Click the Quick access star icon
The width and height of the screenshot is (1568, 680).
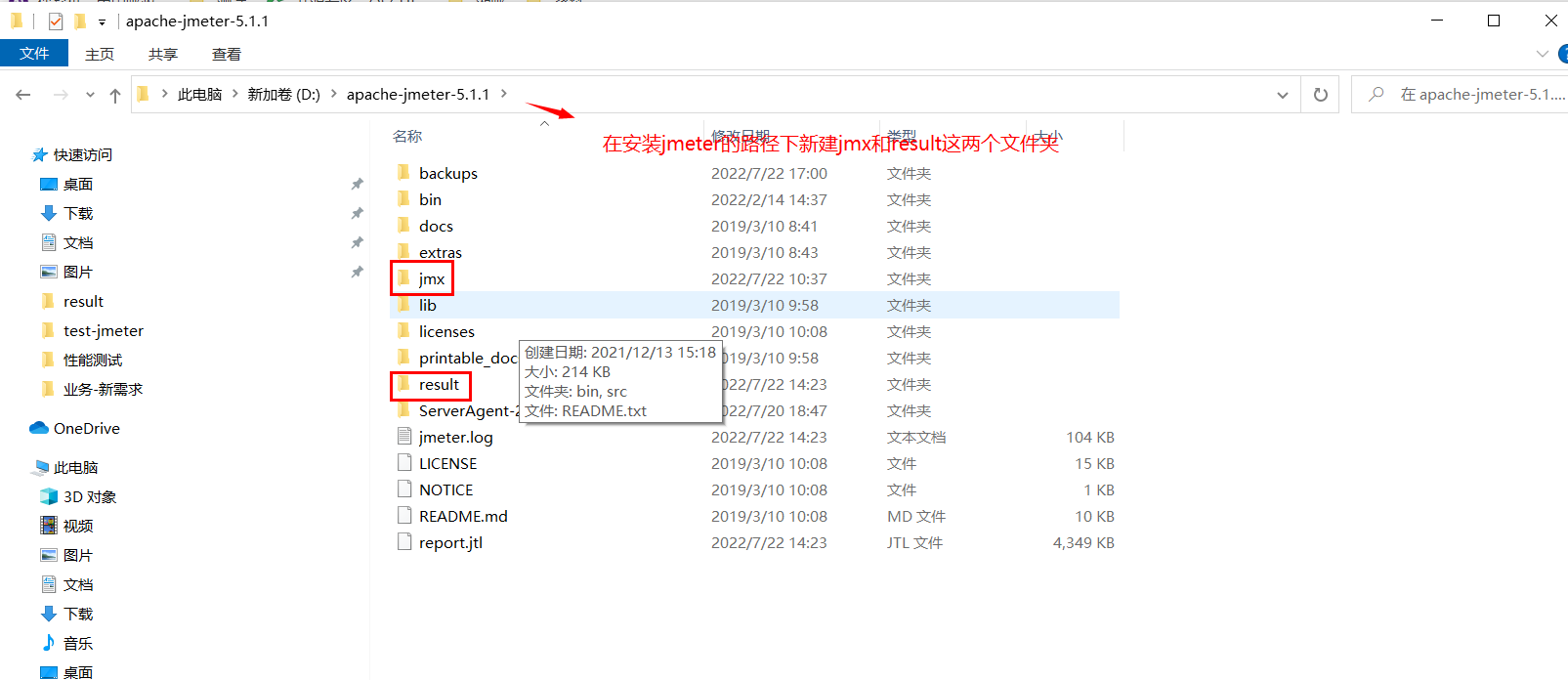pyautogui.click(x=40, y=154)
